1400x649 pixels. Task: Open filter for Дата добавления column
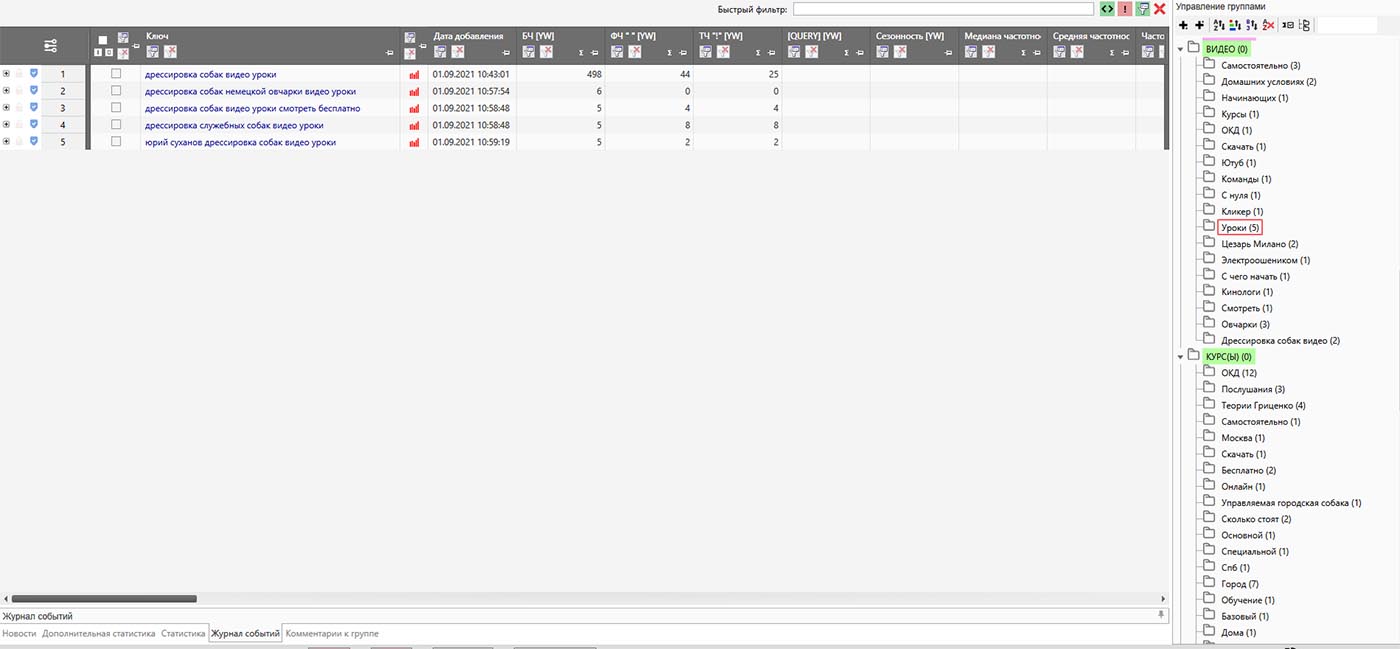(440, 51)
